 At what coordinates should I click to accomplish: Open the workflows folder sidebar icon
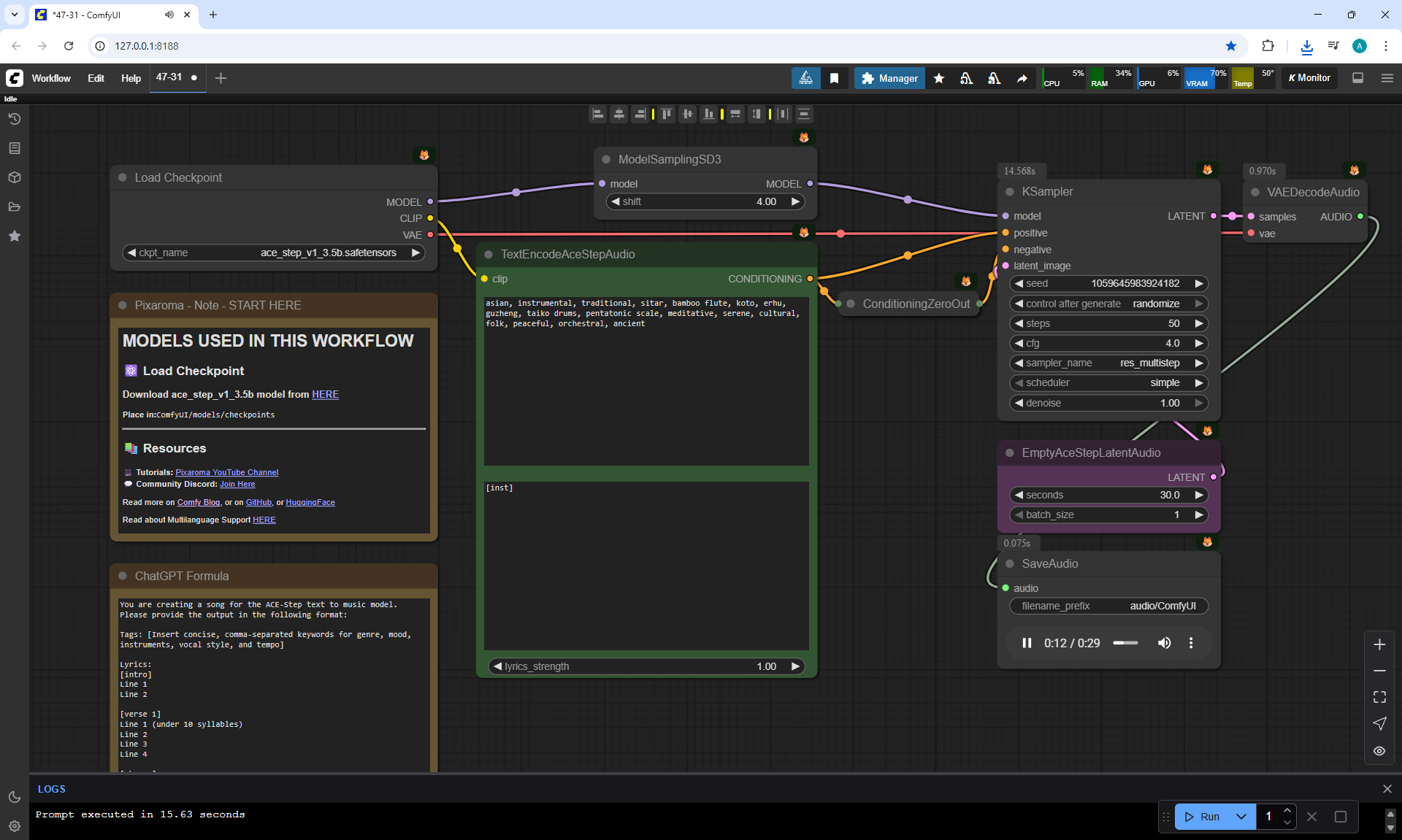coord(14,207)
